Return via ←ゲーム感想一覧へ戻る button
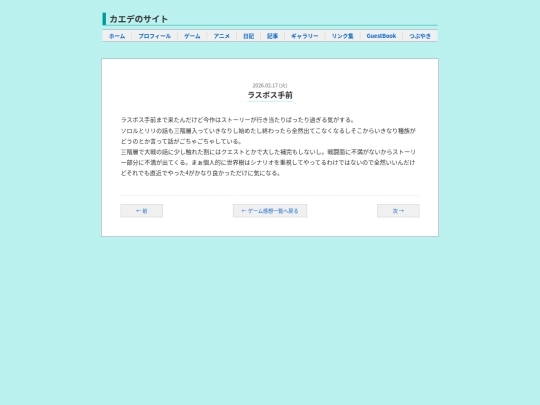Viewport: 540px width, 405px height. pos(270,211)
